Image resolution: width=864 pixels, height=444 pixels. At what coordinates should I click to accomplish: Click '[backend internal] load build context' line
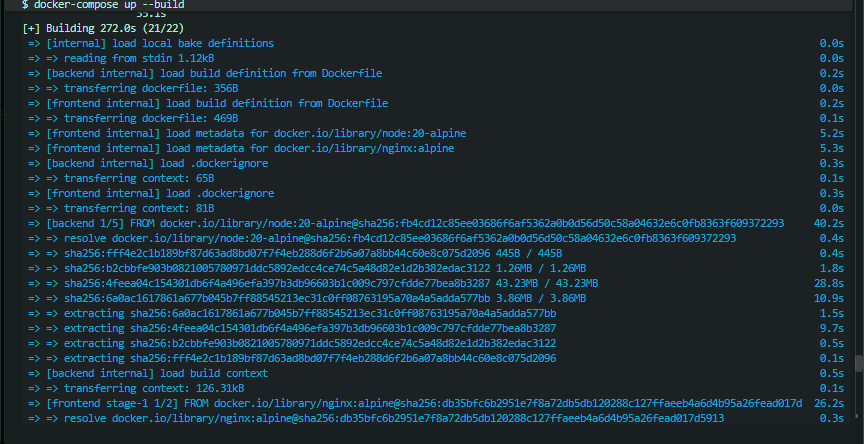click(x=148, y=373)
